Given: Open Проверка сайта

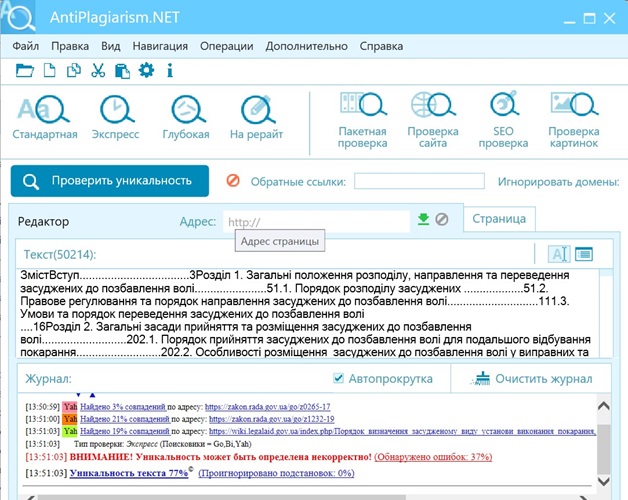Looking at the screenshot, I should tap(433, 120).
